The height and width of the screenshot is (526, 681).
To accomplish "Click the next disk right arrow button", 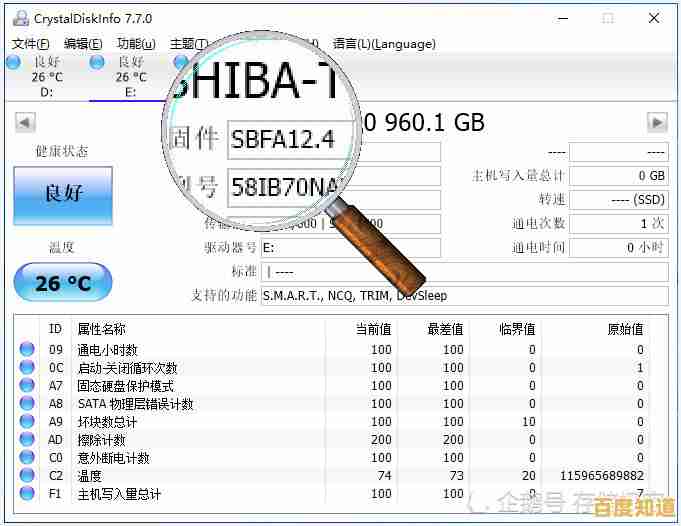I will (x=657, y=122).
